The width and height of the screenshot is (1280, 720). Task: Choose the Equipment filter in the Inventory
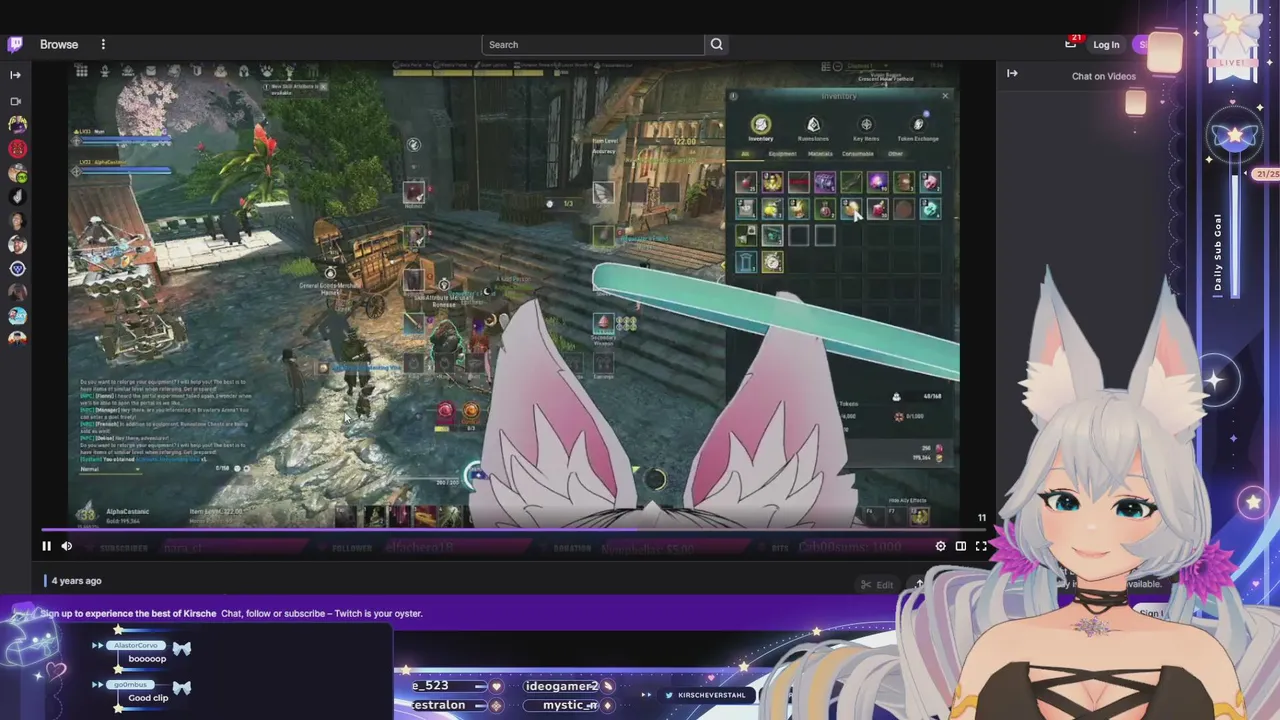(x=782, y=154)
